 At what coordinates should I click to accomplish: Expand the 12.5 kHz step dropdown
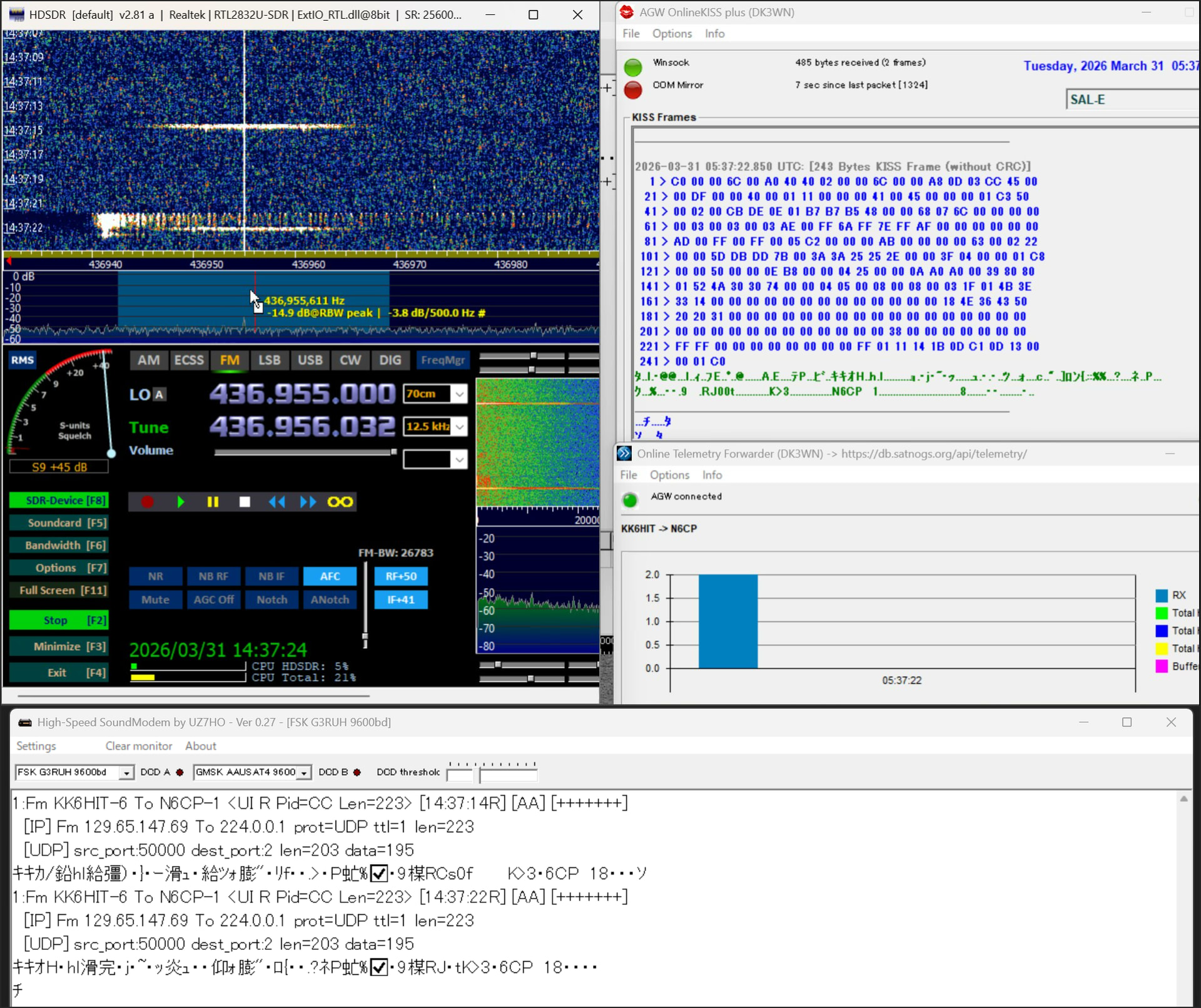pos(460,427)
